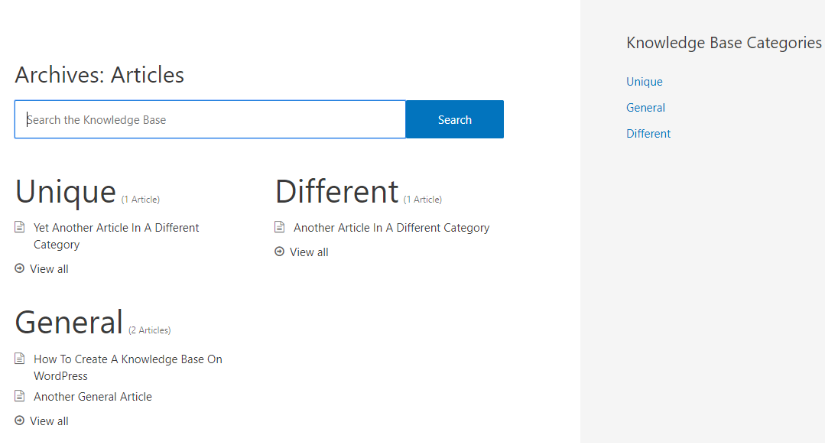Viewport: 825px width, 443px height.
Task: Click arrow icon next to Different View all
Action: [x=279, y=251]
